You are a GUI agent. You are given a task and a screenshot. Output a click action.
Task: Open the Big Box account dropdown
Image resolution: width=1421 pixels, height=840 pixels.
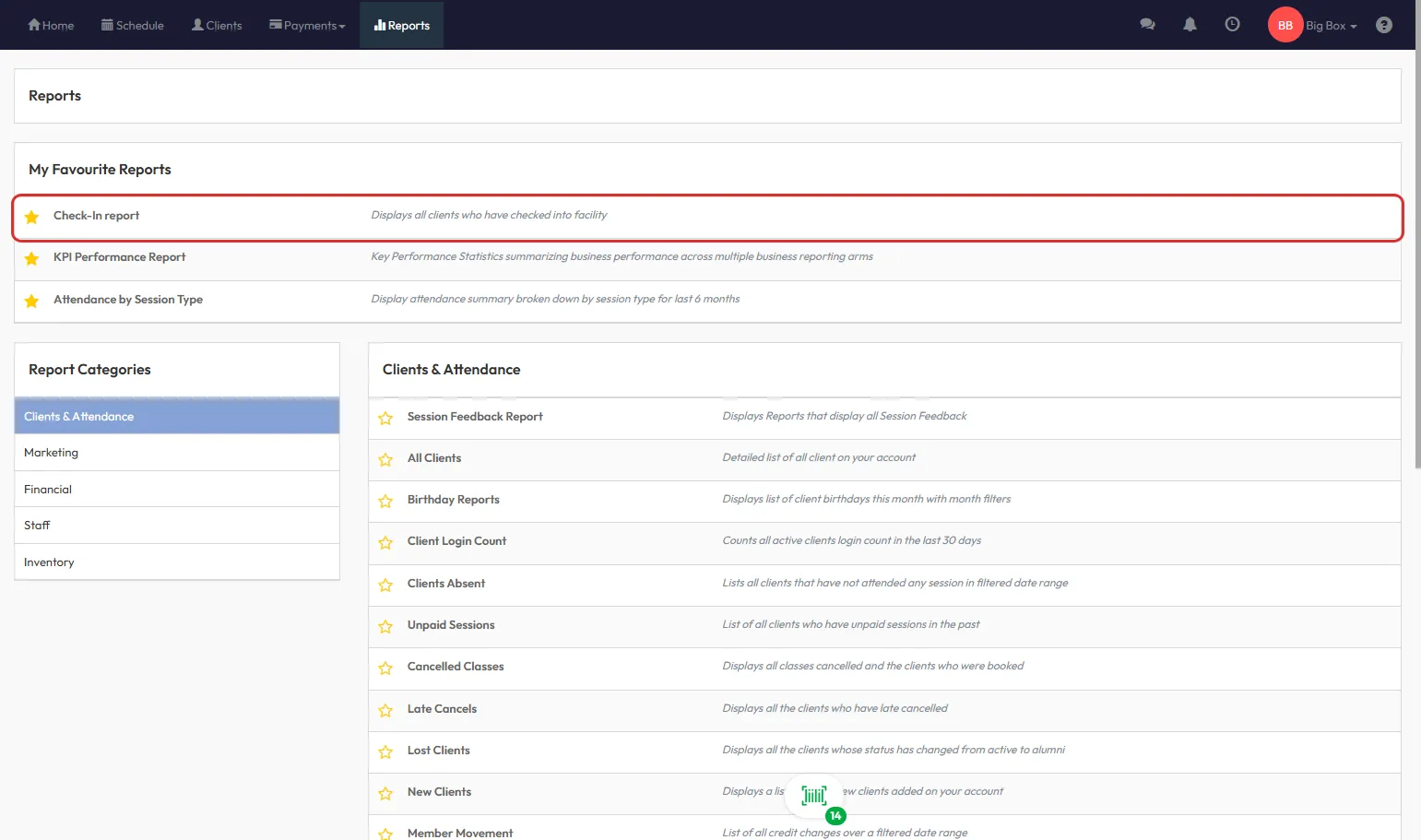(x=1331, y=25)
